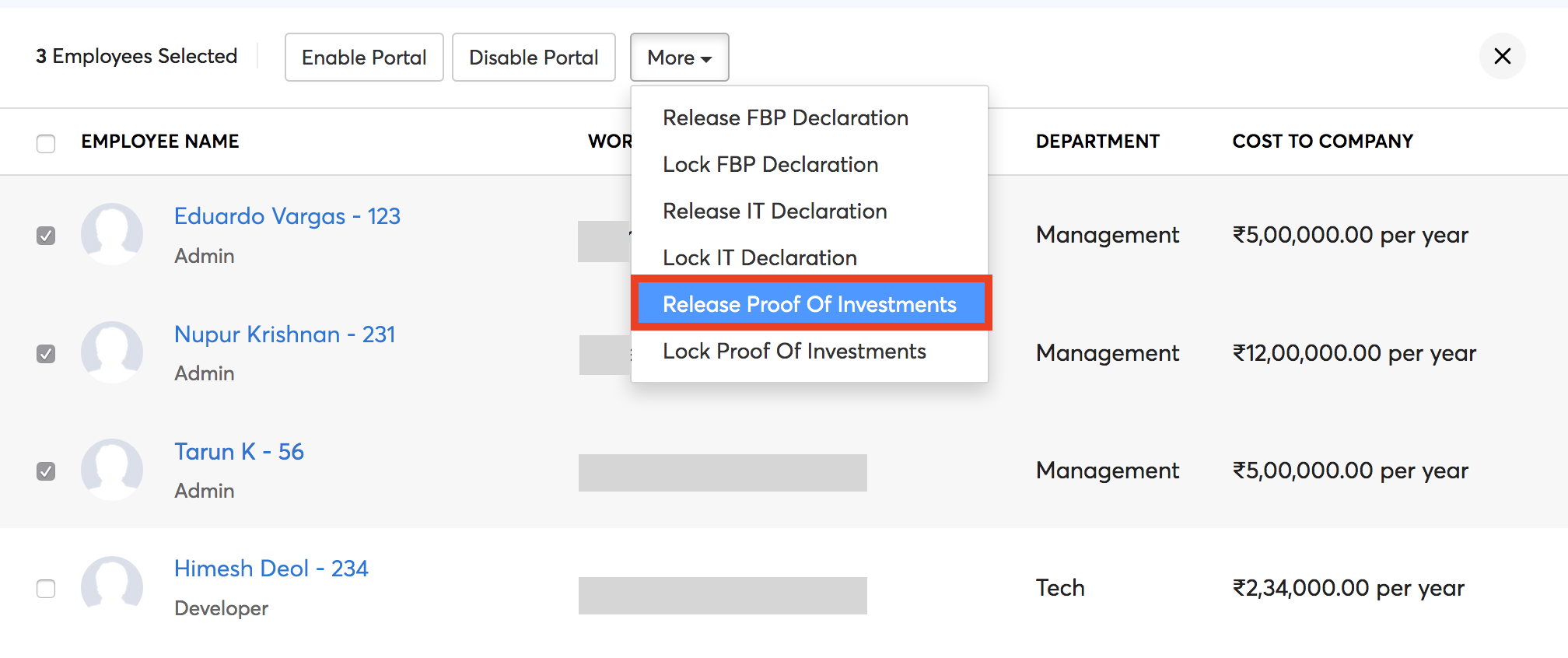
Task: Open Eduardo Vargas - 123 employee link
Action: click(x=287, y=215)
